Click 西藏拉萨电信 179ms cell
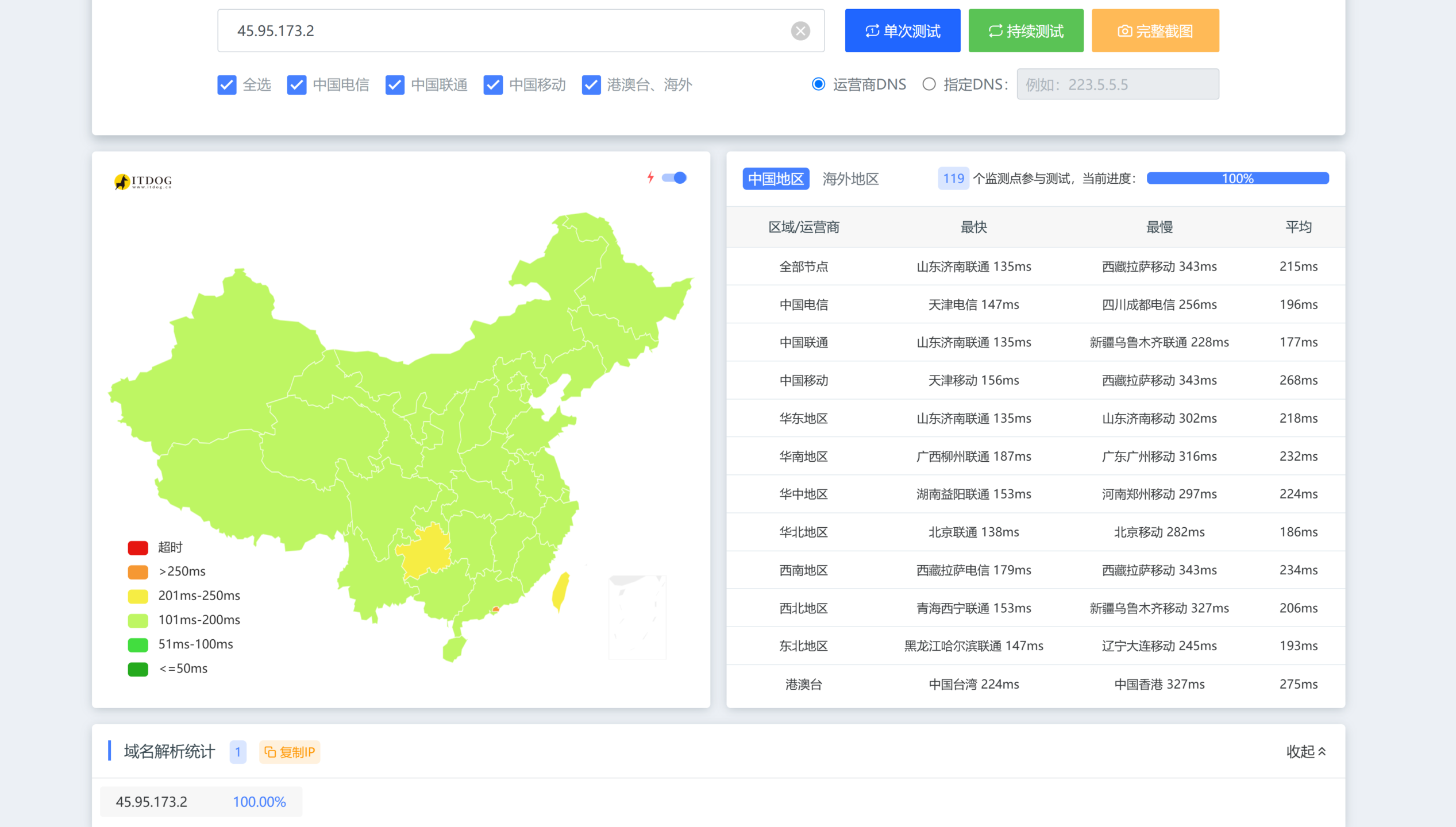This screenshot has height=827, width=1456. [x=973, y=570]
